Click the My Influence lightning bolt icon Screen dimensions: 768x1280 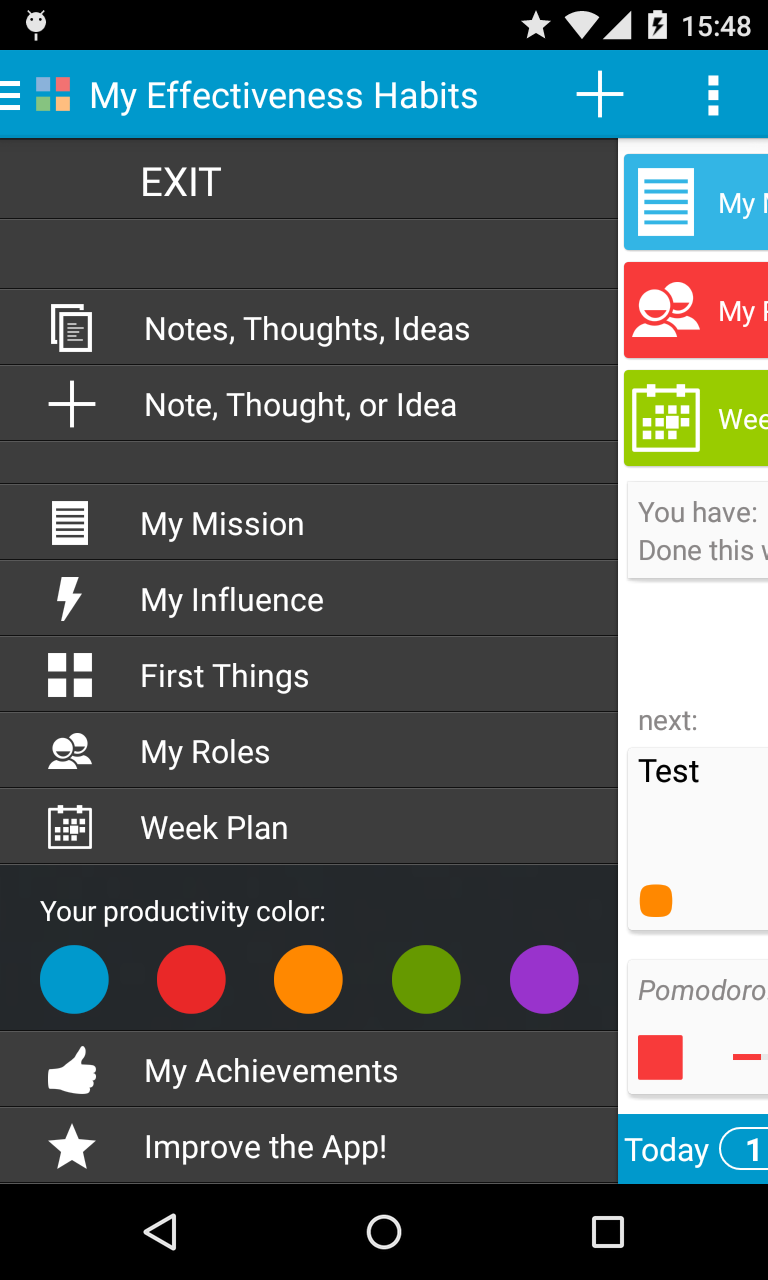pos(69,599)
